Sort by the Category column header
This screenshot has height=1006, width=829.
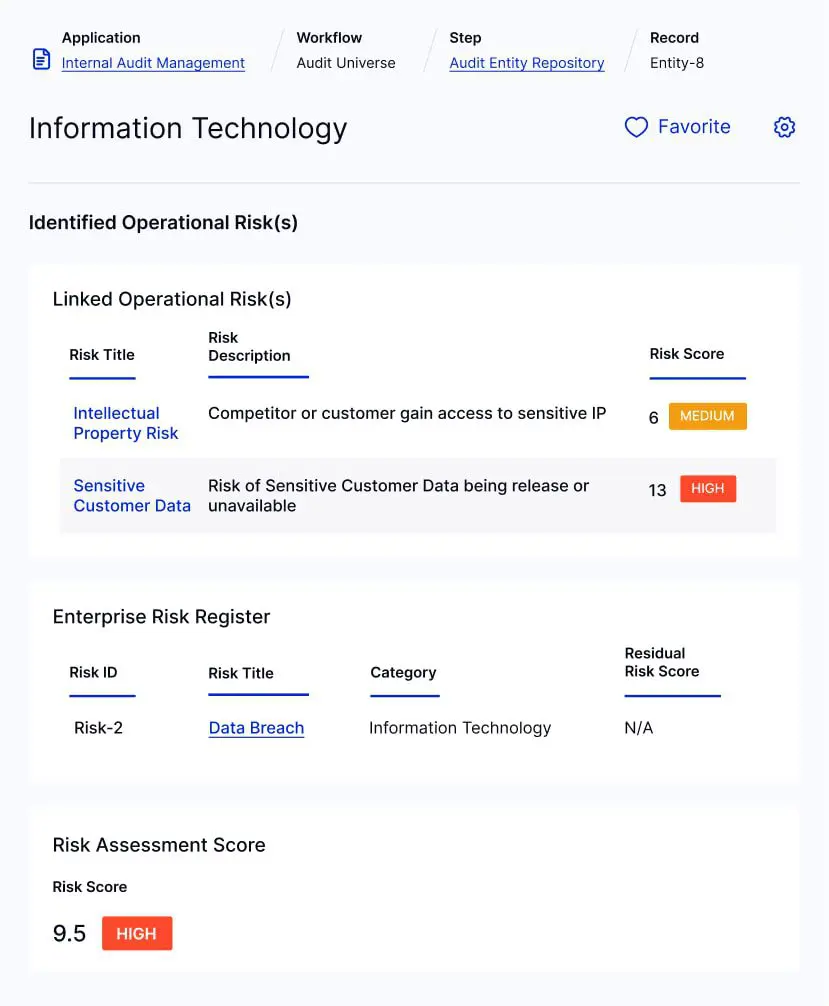pos(403,673)
